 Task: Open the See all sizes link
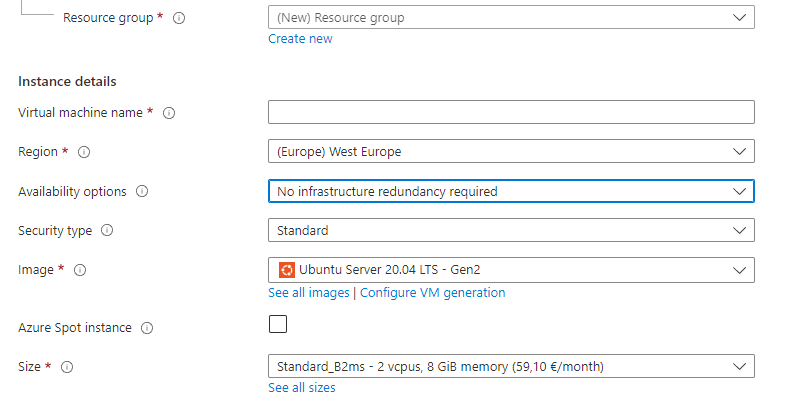[301, 388]
